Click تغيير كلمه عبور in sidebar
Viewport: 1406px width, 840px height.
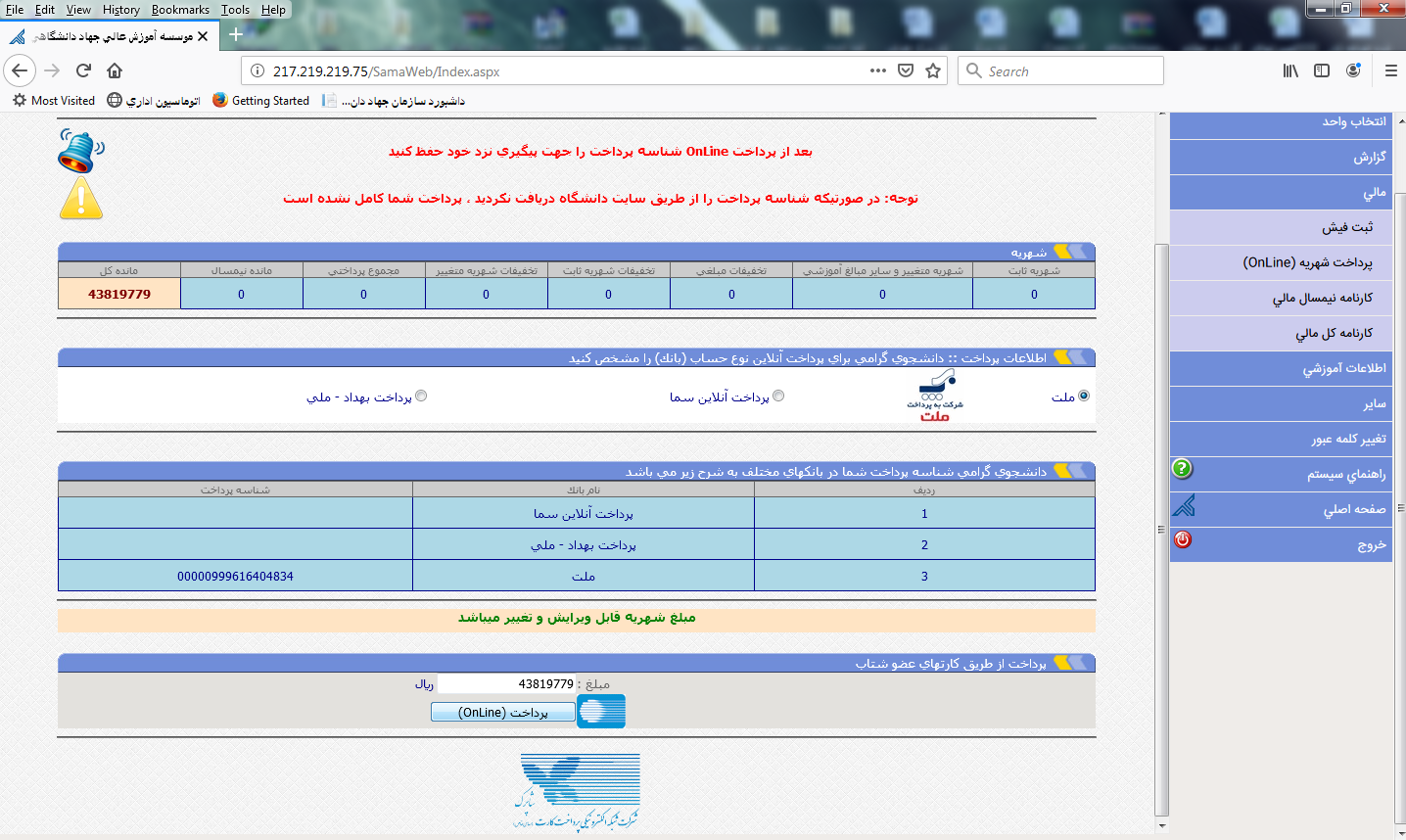point(1280,439)
